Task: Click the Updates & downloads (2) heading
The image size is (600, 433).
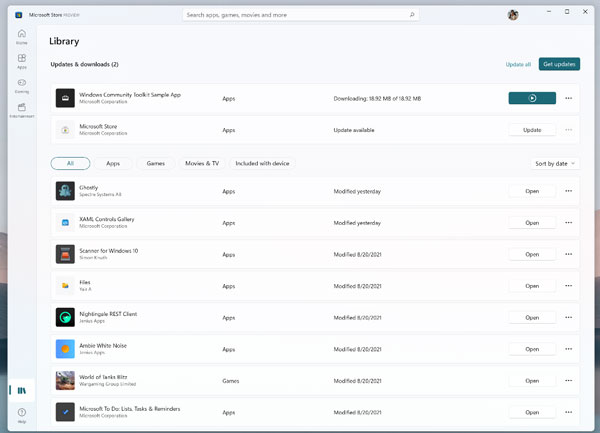Action: [x=84, y=64]
